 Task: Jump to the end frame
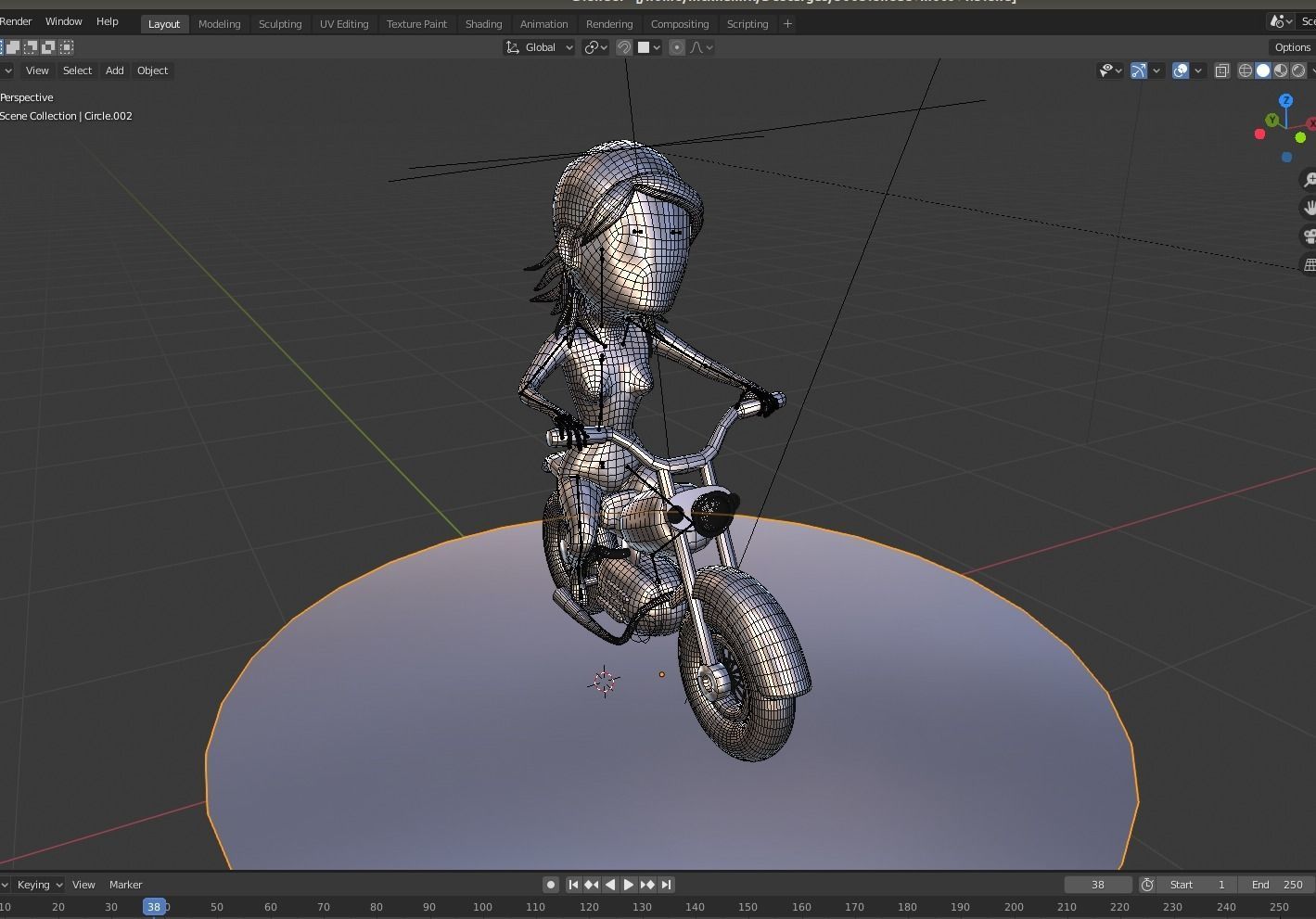[x=666, y=885]
